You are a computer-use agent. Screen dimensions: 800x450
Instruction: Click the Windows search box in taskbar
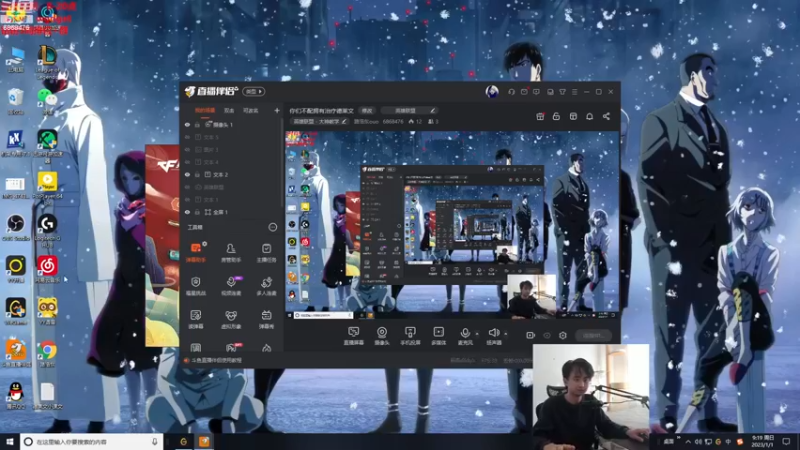click(92, 442)
